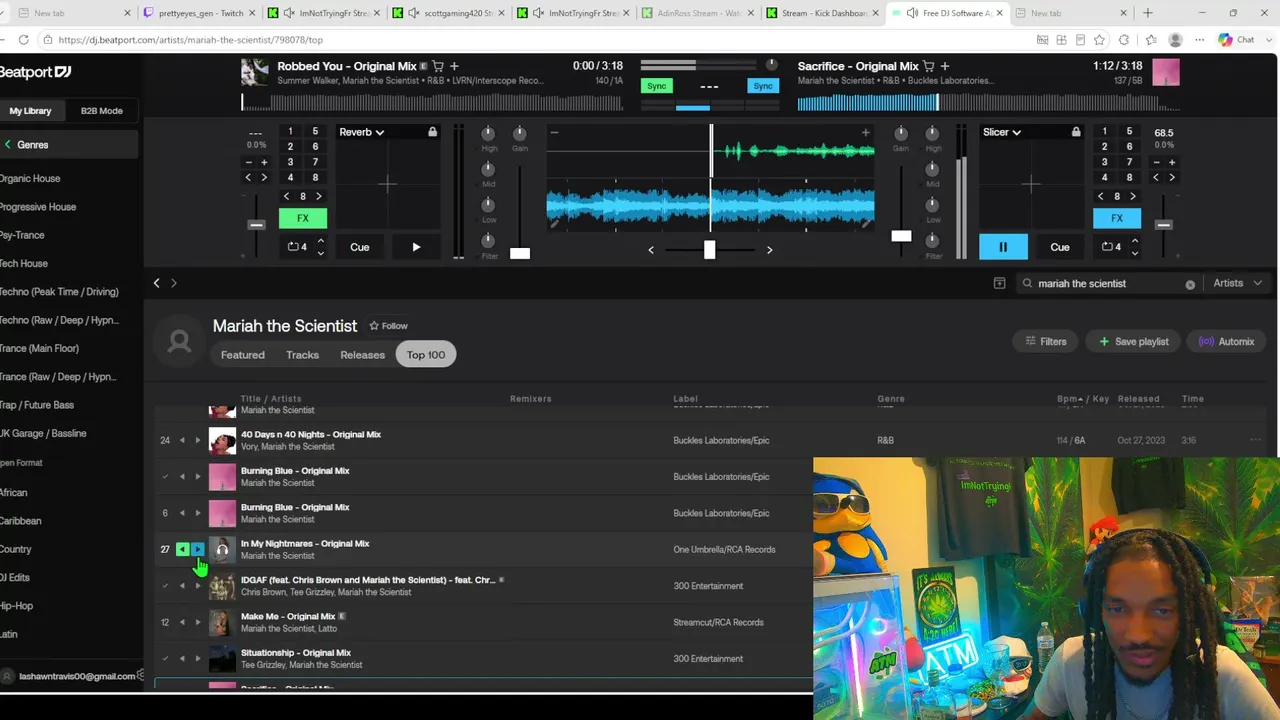Decrease the right deck beat value 8
Screen dimensions: 1280x720
[x=1101, y=196]
